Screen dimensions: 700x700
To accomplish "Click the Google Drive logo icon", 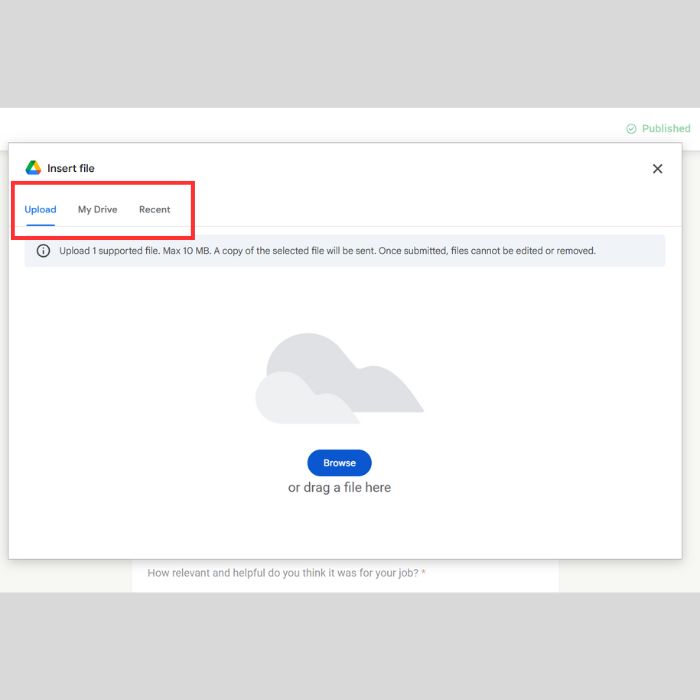I will (33, 168).
